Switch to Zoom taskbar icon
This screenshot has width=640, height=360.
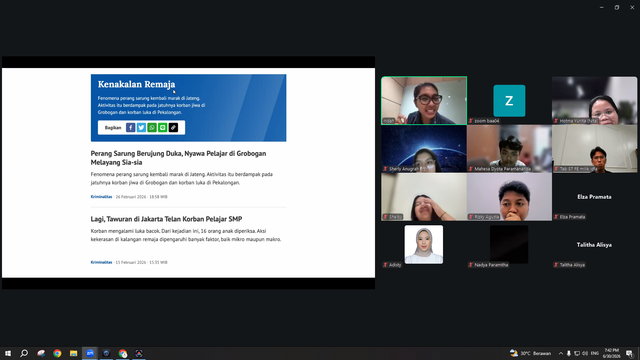point(90,353)
